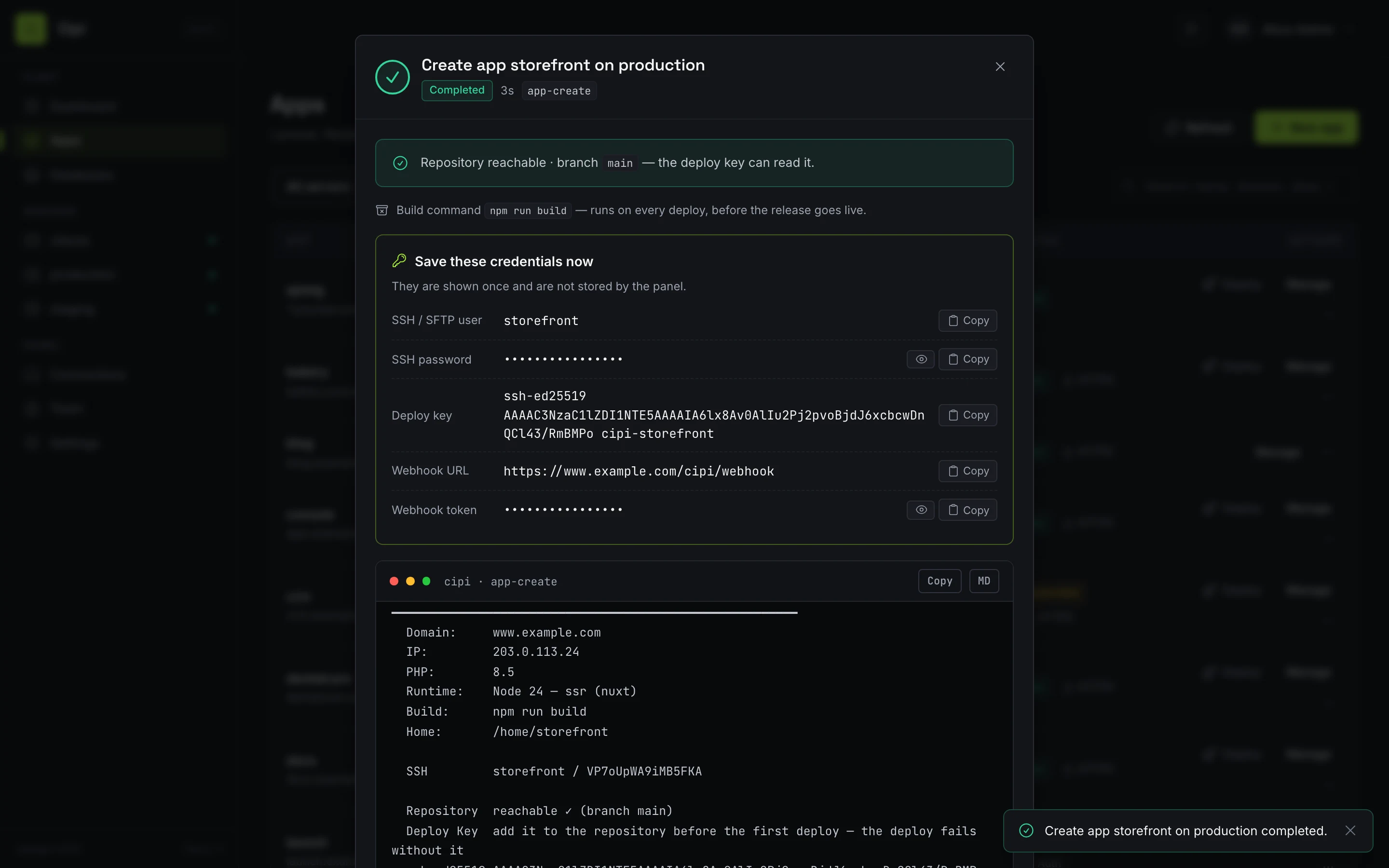Screen dimensions: 1389x868
Task: Click the ssh-ed25519 deploy key text
Action: pos(714,415)
